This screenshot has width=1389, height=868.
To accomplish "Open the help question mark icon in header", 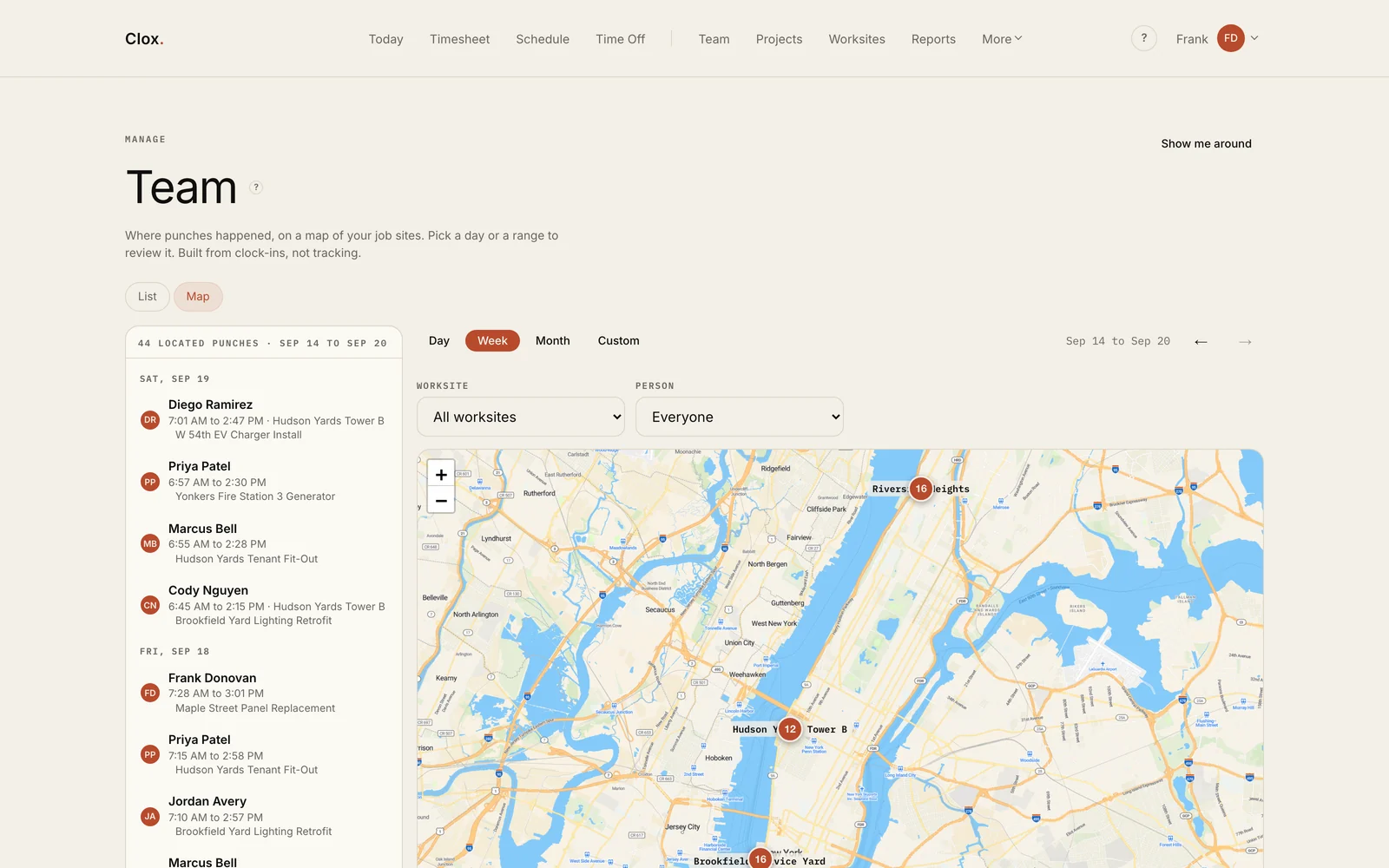I will pyautogui.click(x=1144, y=38).
